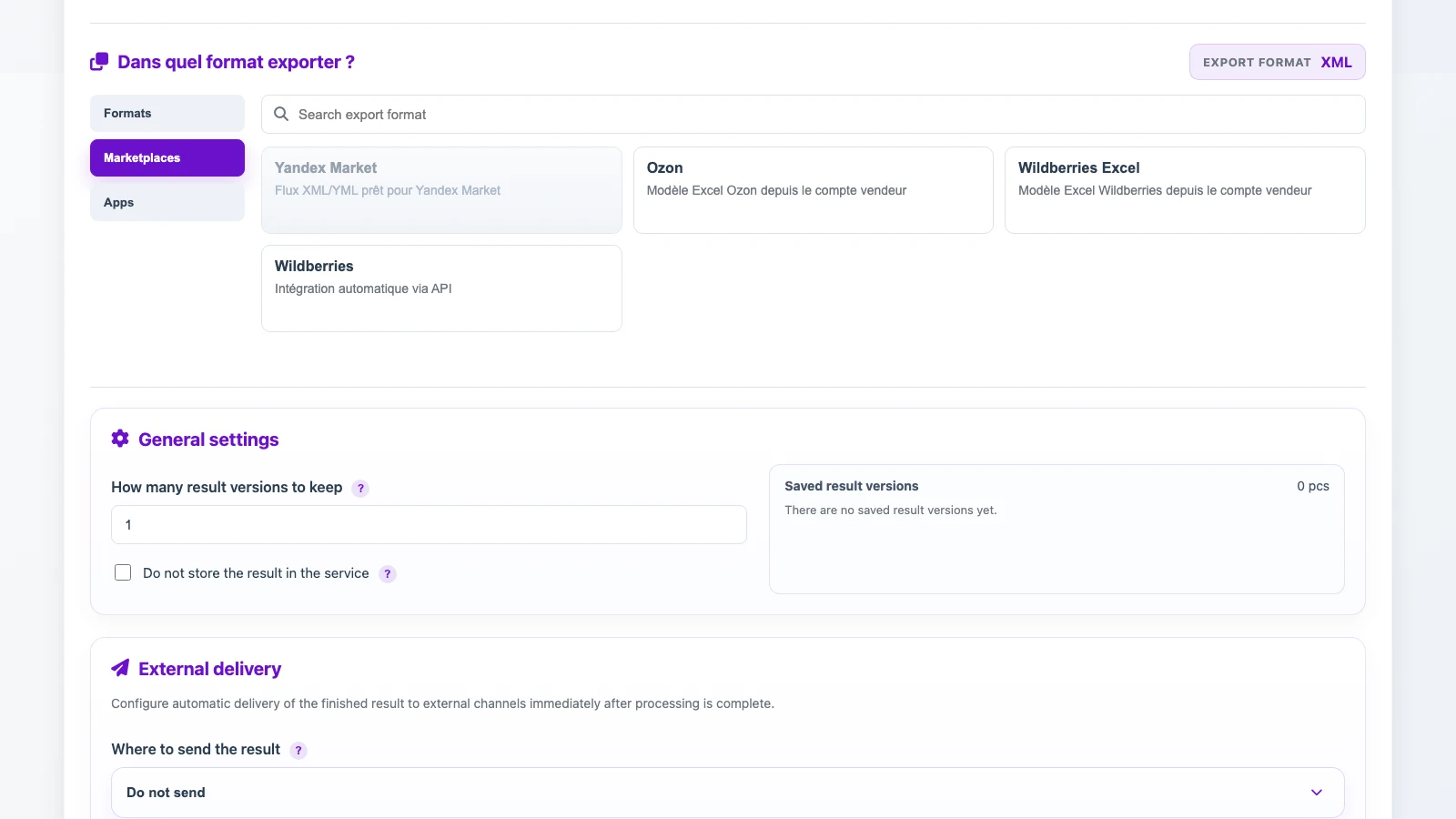
Task: Choose the Wildberries Excel export card
Action: pos(1185,190)
